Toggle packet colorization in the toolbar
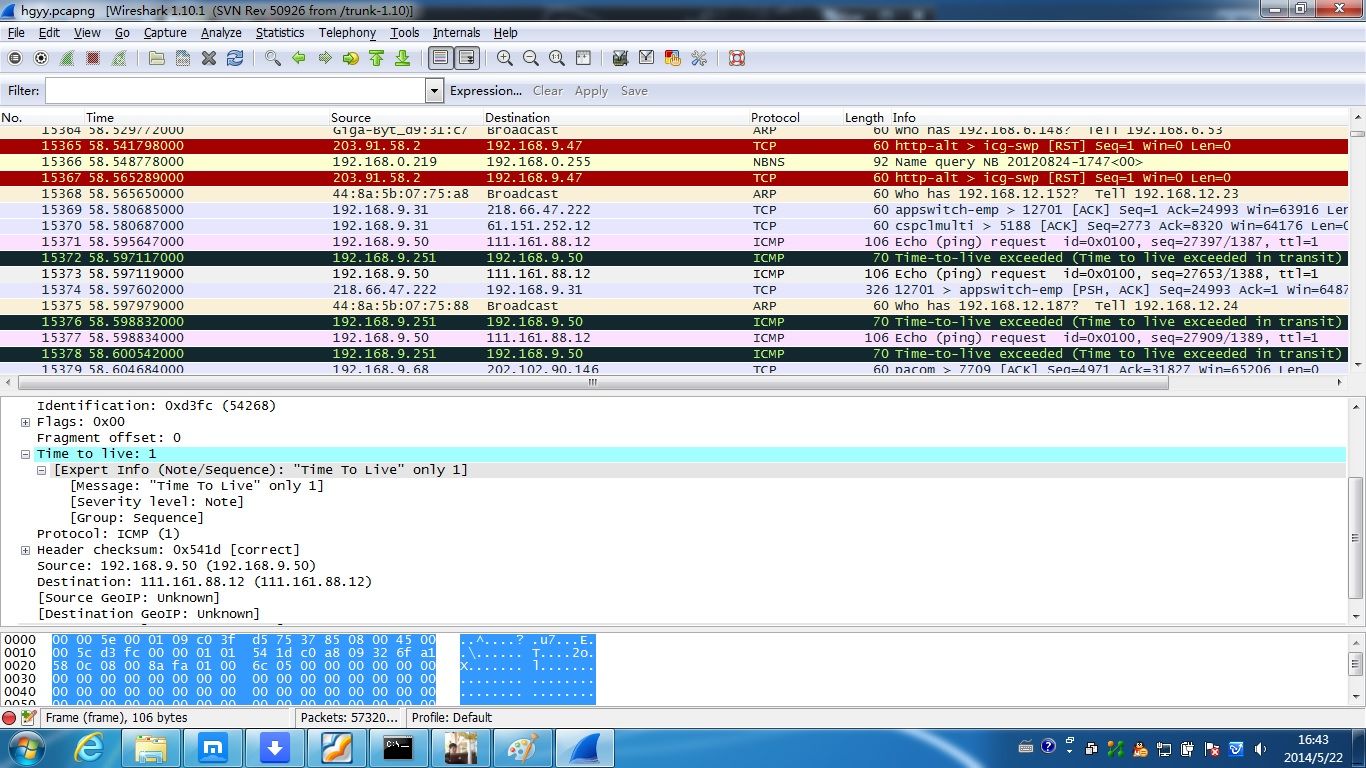 [x=440, y=59]
